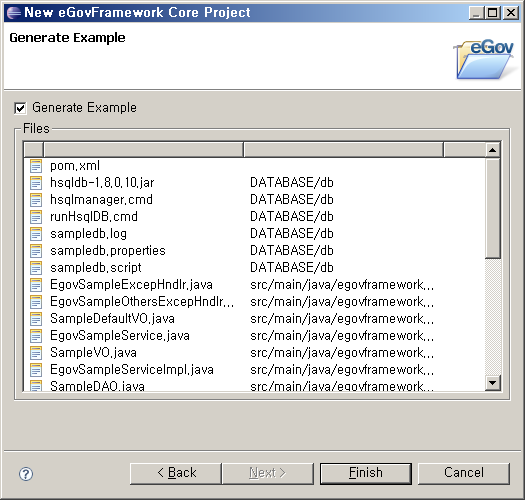Viewport: 525px width, 500px height.
Task: Click the sampledb.log file icon
Action: click(x=36, y=234)
